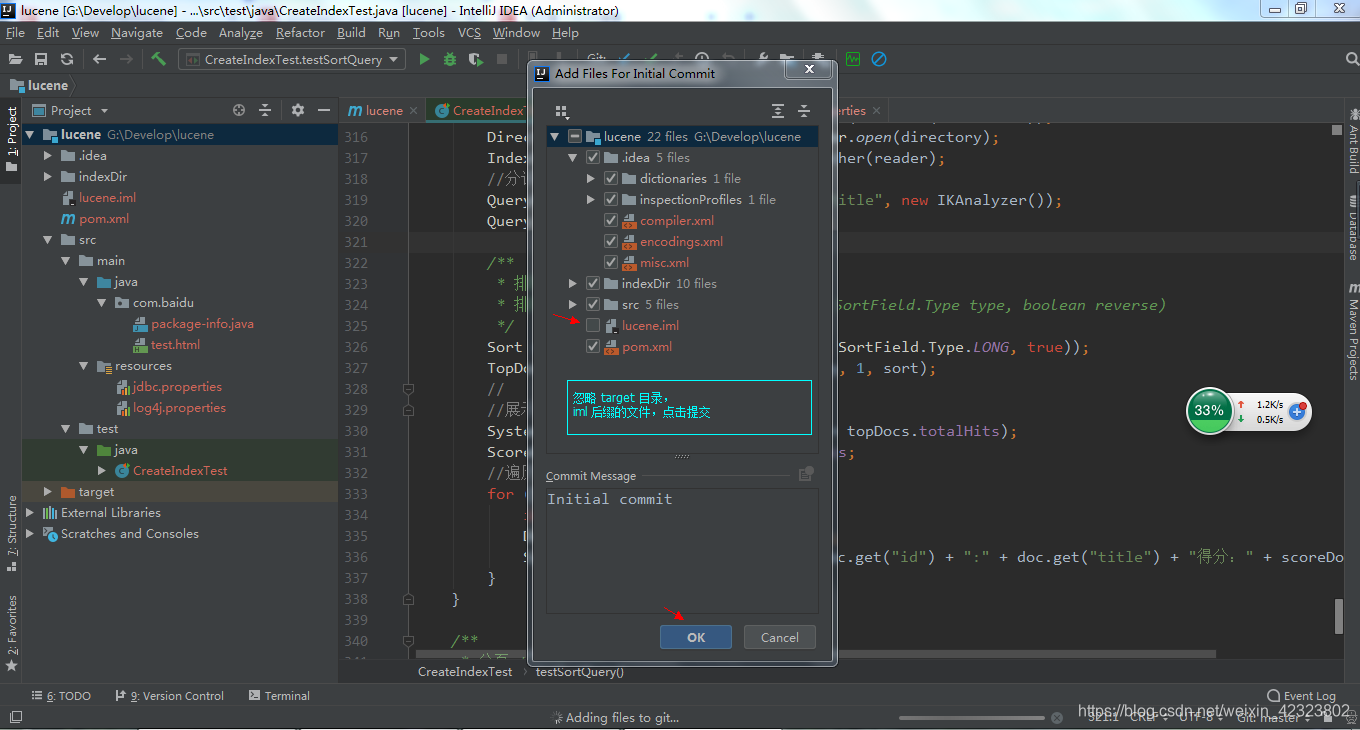
Task: Switch to the lucene pom editor tab
Action: click(x=383, y=110)
